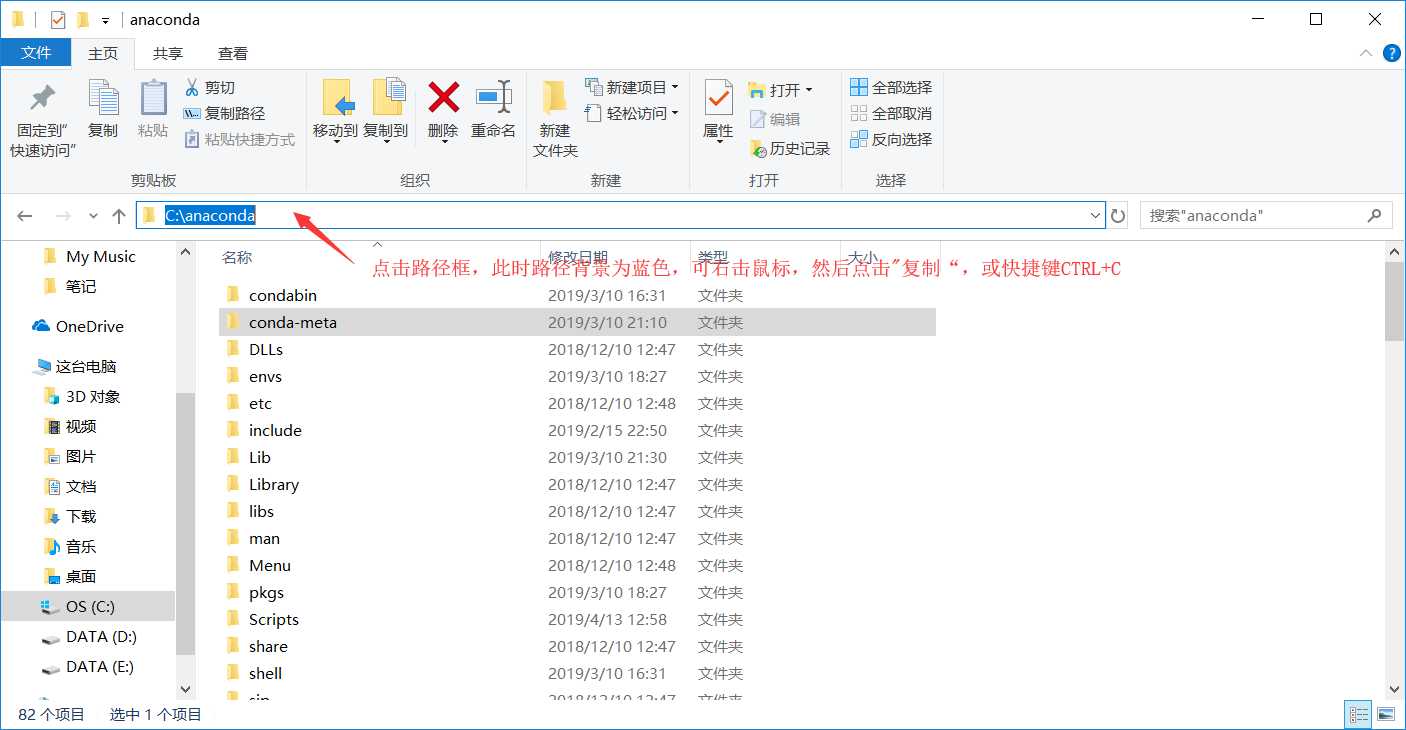Image resolution: width=1406 pixels, height=730 pixels.
Task: Click Select None (全部取消)
Action: (891, 114)
